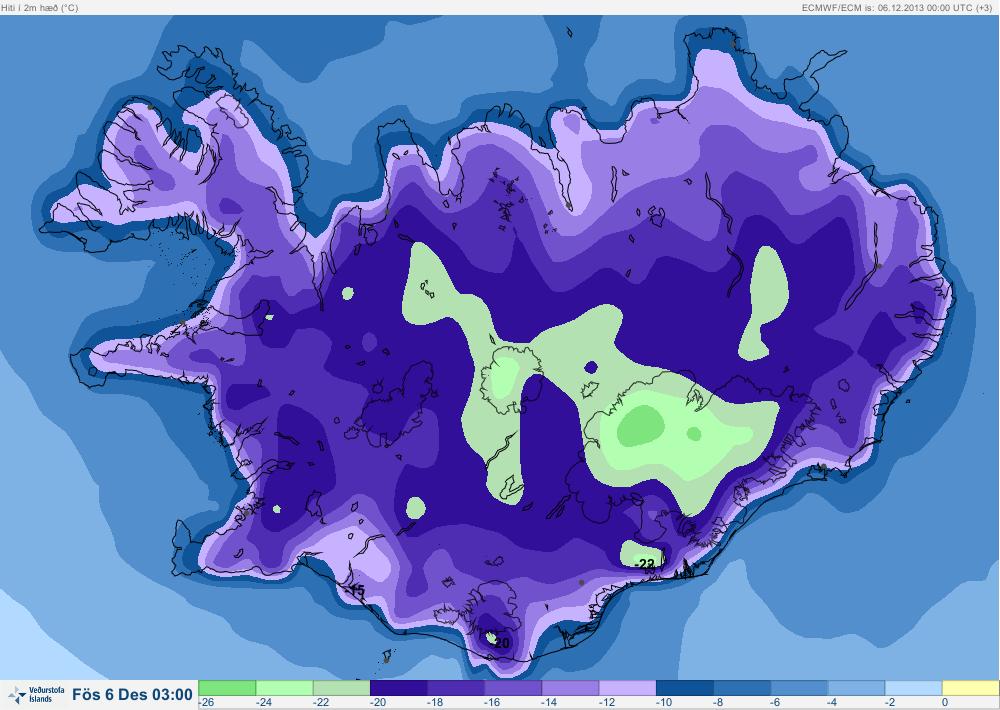Viewport: 1000px width, 710px height.
Task: Click the '-2' legend scale label
Action: (x=890, y=702)
